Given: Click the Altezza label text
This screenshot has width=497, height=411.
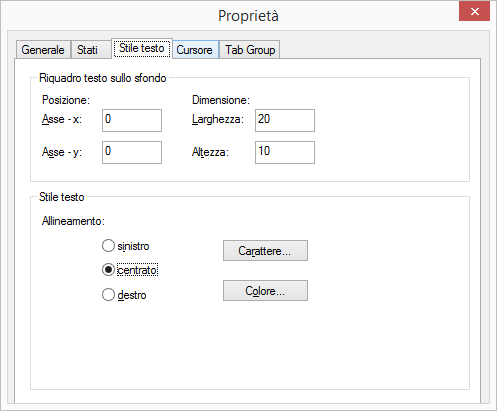Looking at the screenshot, I should tap(210, 152).
